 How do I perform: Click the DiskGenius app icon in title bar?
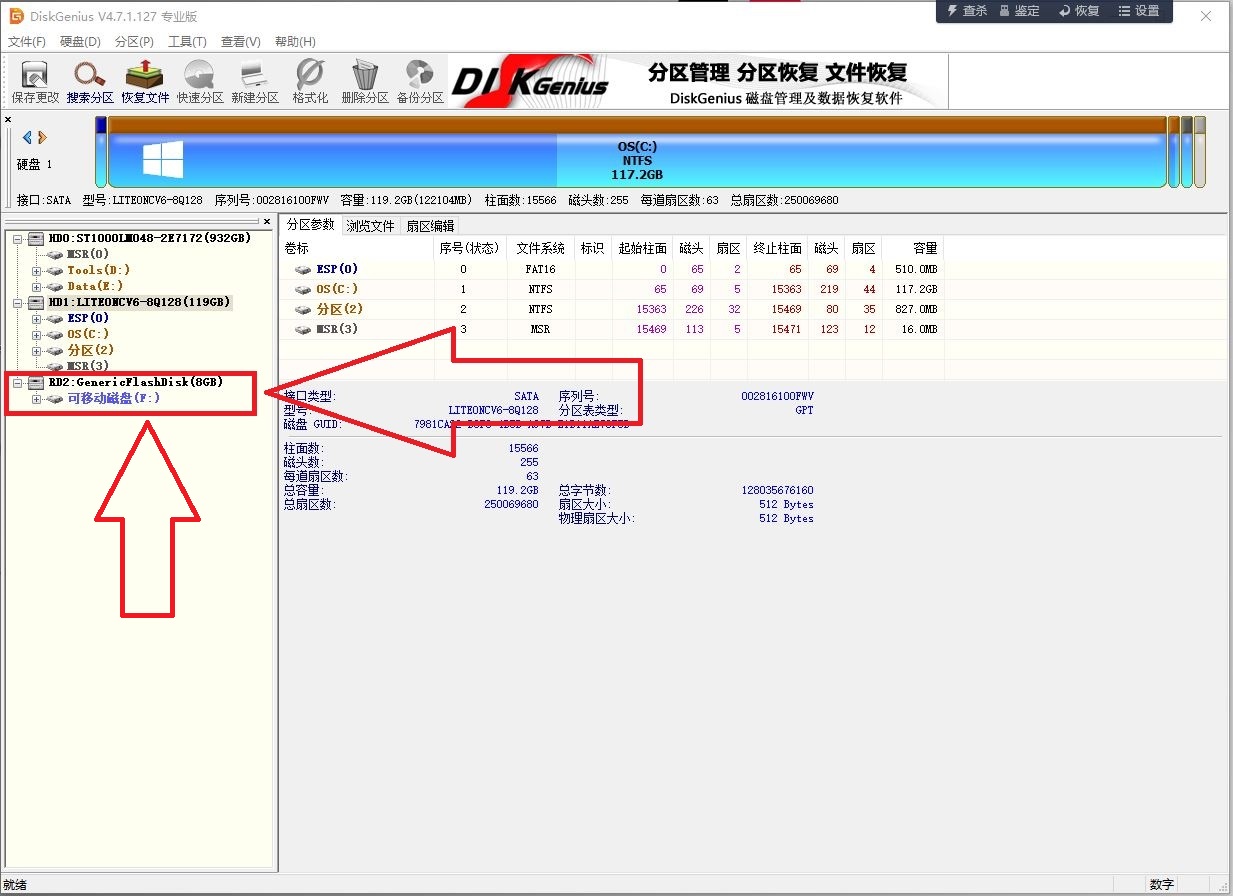16,16
